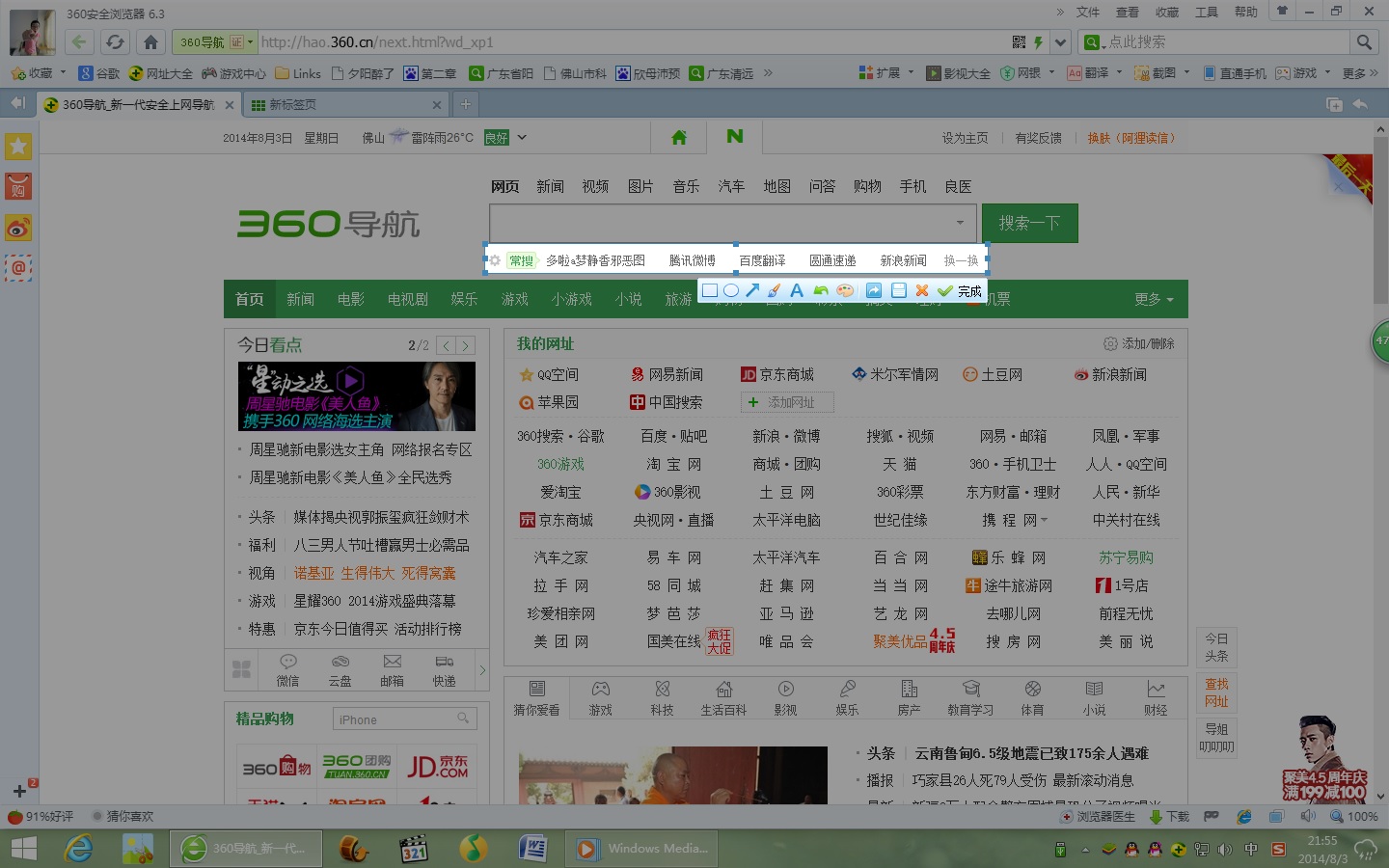Open the 收藏 favorites bookmark menu

pyautogui.click(x=39, y=73)
